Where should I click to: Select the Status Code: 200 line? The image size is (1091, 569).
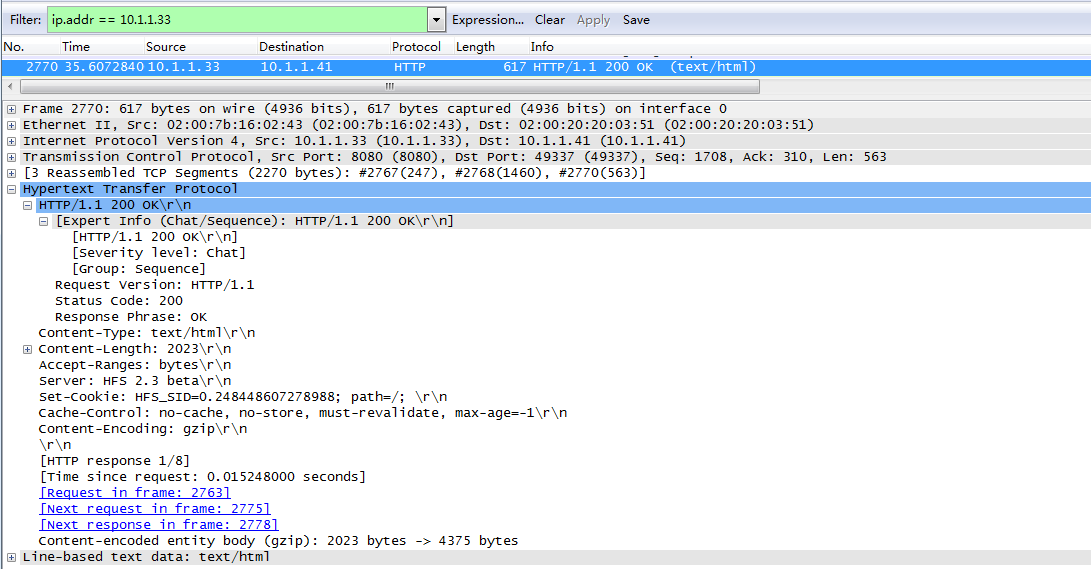(119, 300)
